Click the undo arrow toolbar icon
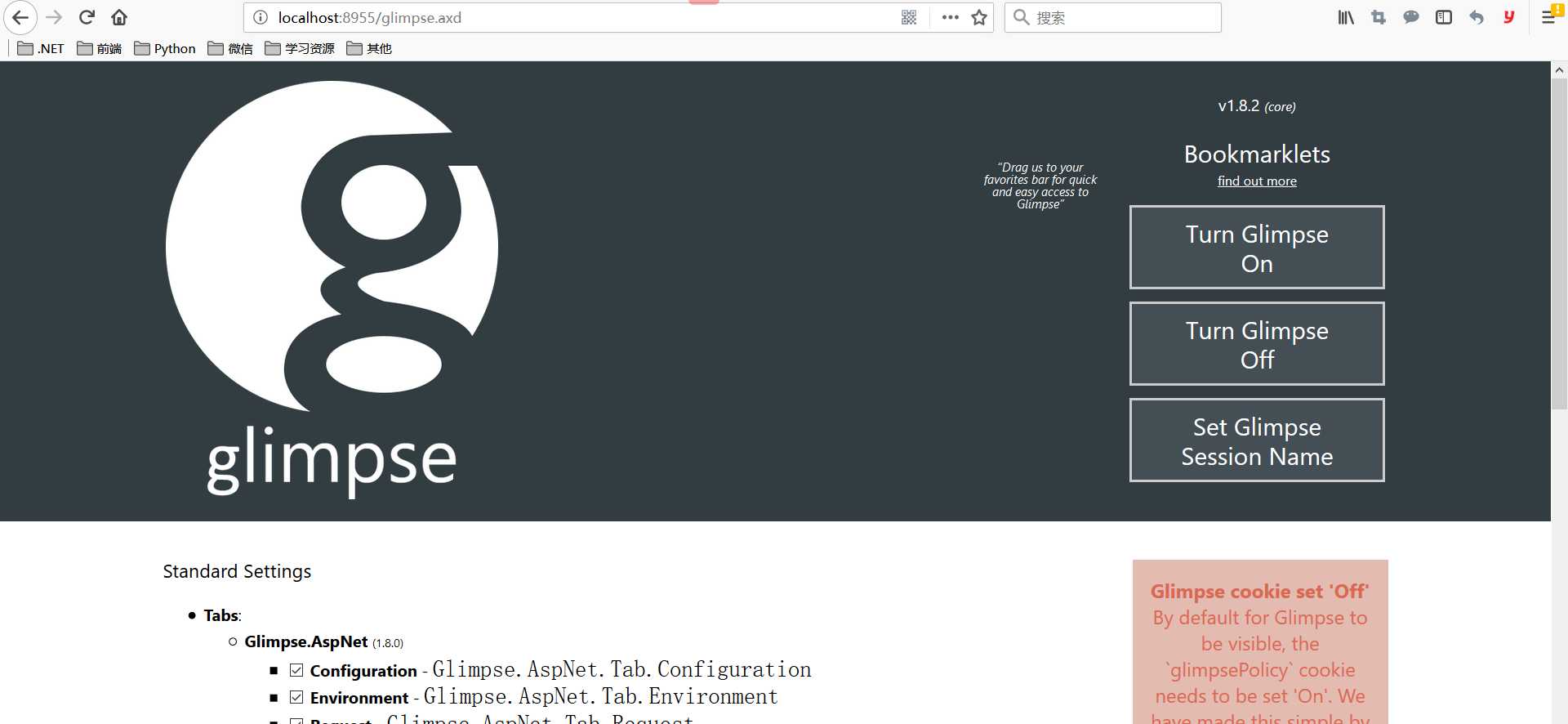 1477,17
